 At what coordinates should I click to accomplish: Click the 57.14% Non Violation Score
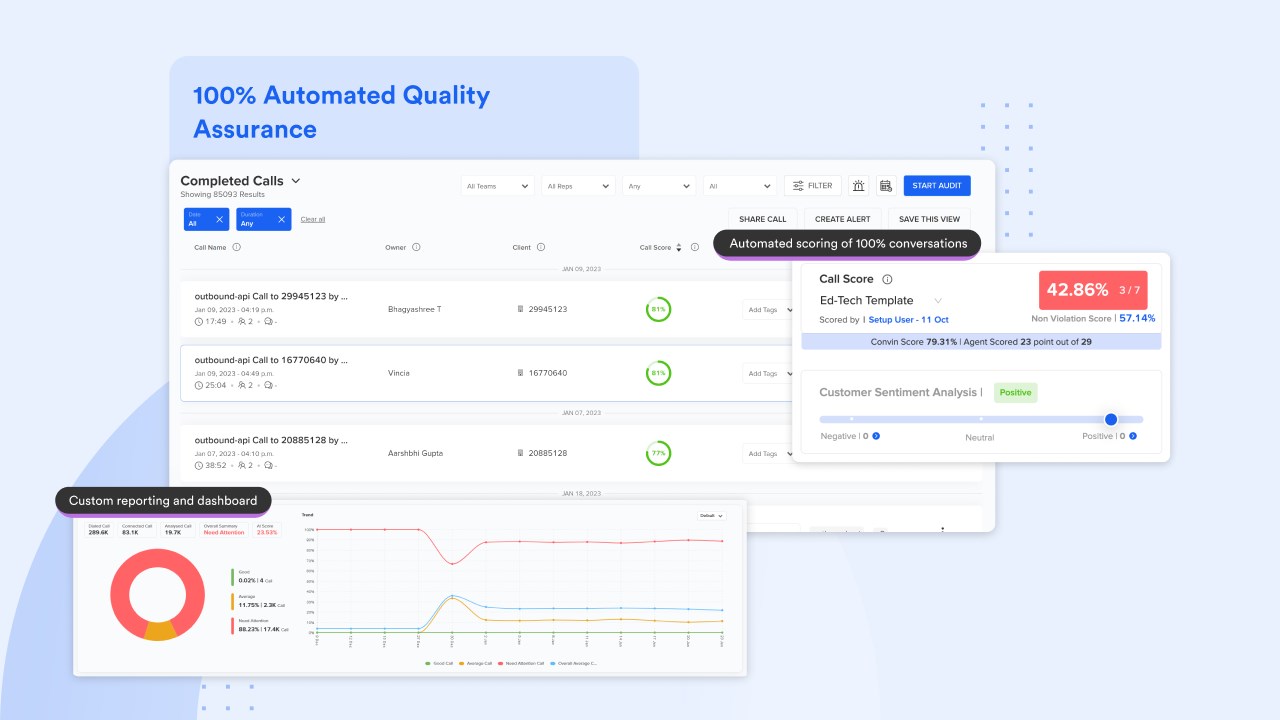click(1137, 318)
